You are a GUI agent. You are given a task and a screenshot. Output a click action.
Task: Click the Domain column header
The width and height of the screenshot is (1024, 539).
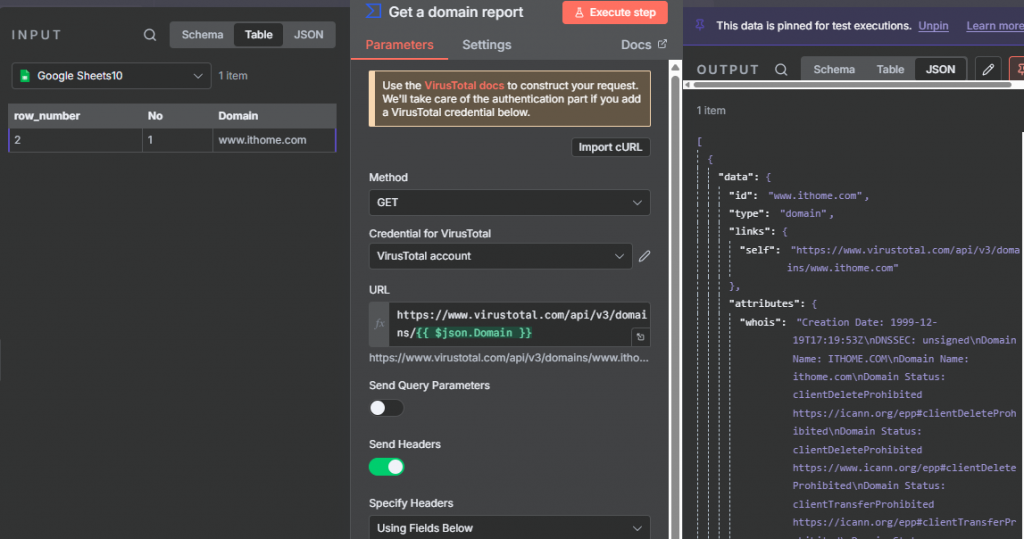(x=274, y=116)
